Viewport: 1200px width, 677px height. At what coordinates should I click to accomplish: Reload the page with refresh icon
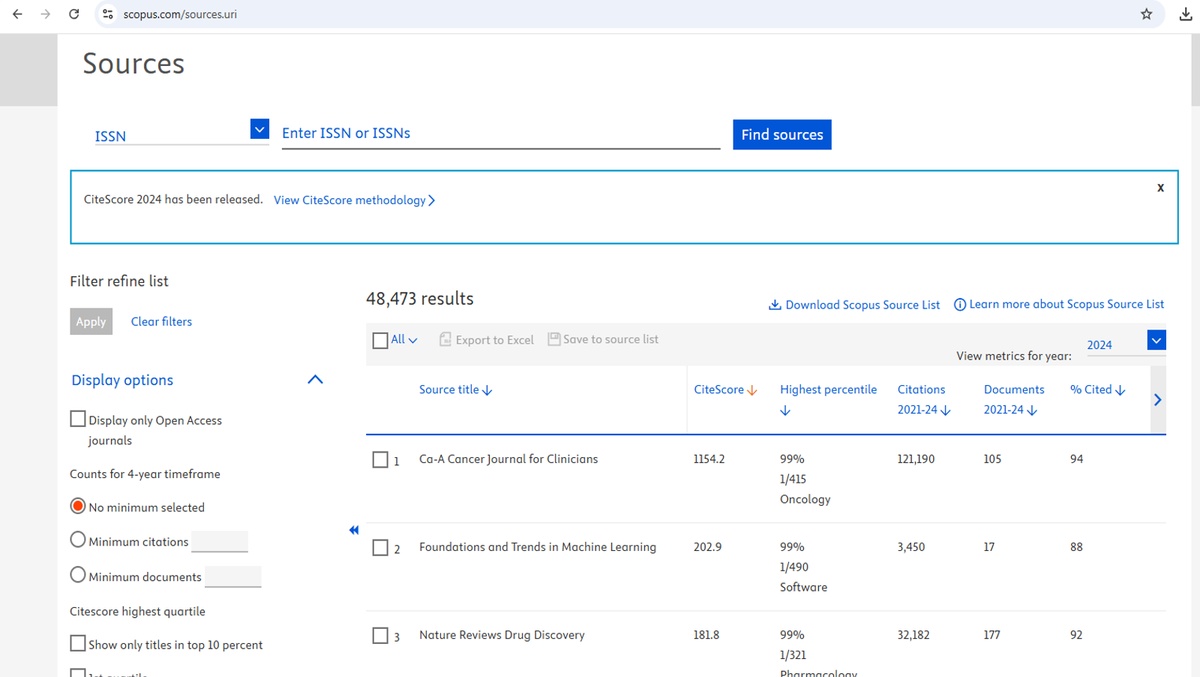(x=74, y=14)
